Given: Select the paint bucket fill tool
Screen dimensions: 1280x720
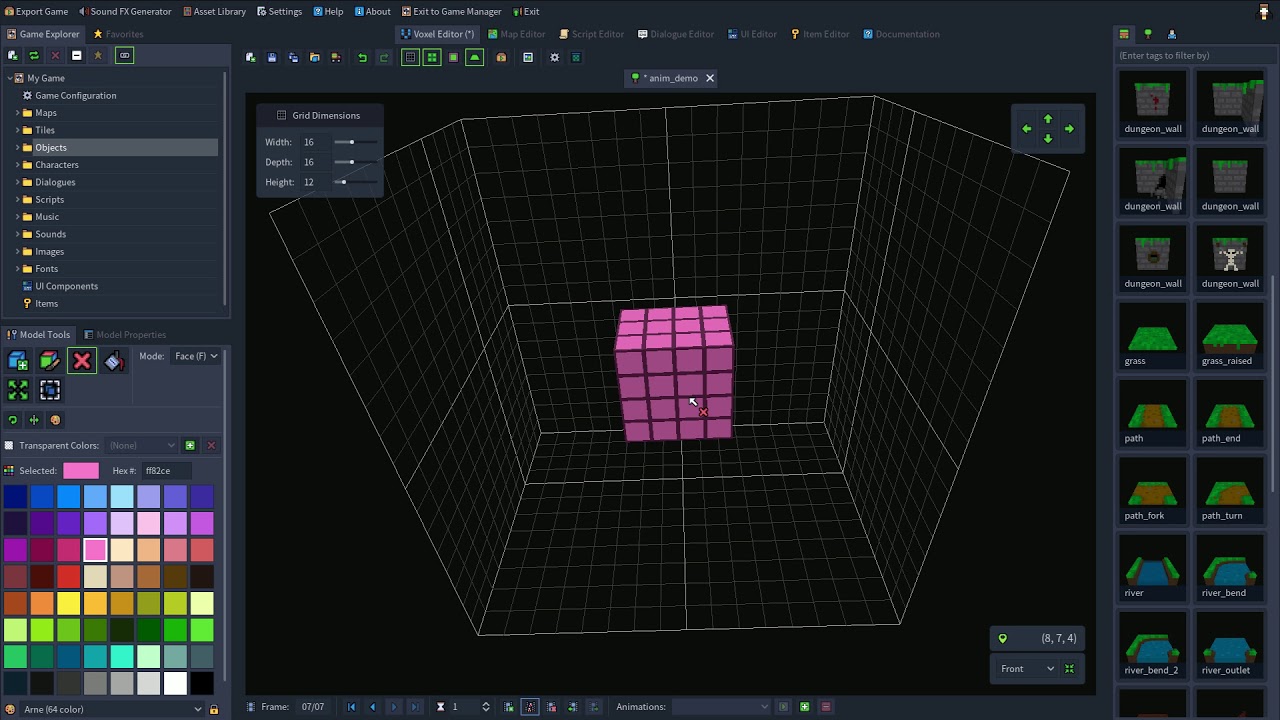Looking at the screenshot, I should coord(114,360).
